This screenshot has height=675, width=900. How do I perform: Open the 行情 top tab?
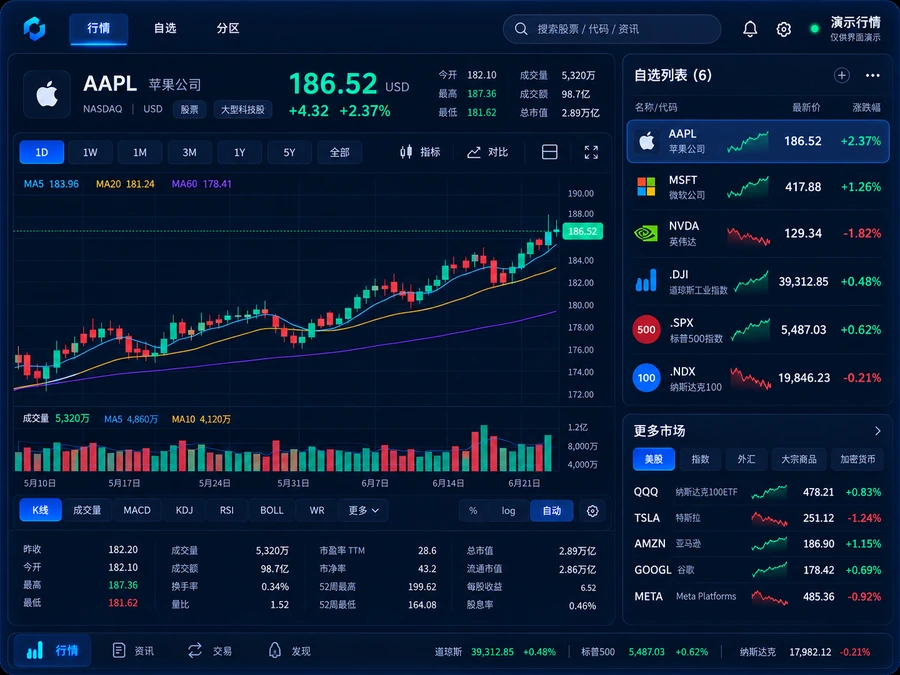(x=99, y=29)
